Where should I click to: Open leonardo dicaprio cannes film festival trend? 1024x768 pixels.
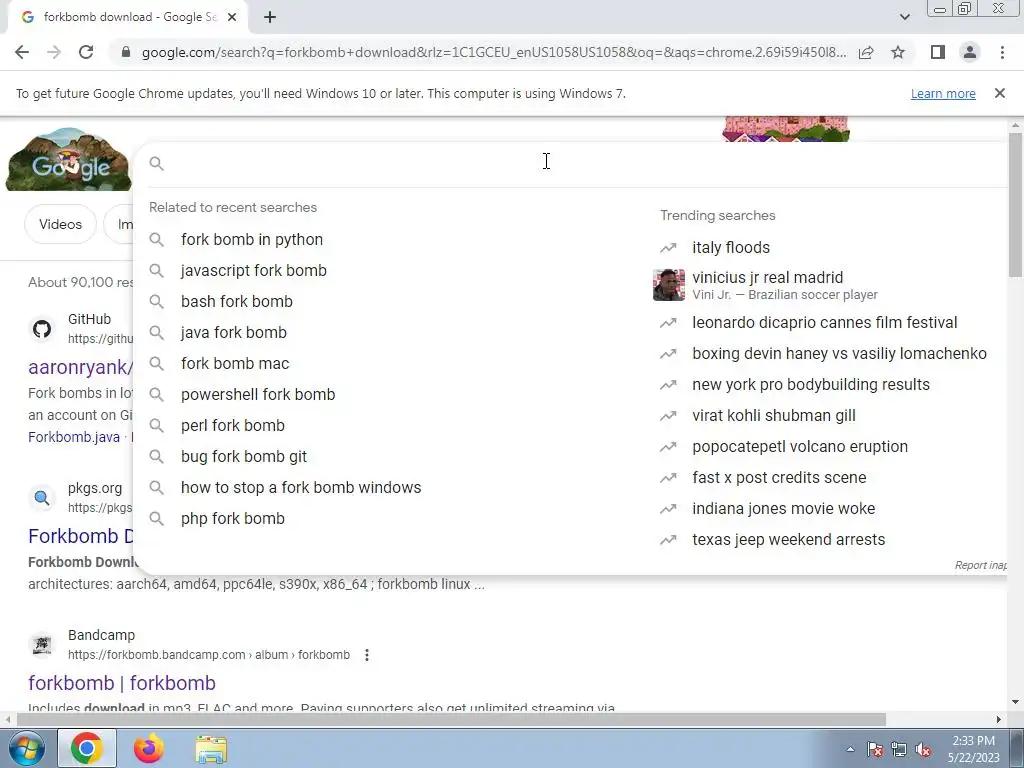pos(825,323)
